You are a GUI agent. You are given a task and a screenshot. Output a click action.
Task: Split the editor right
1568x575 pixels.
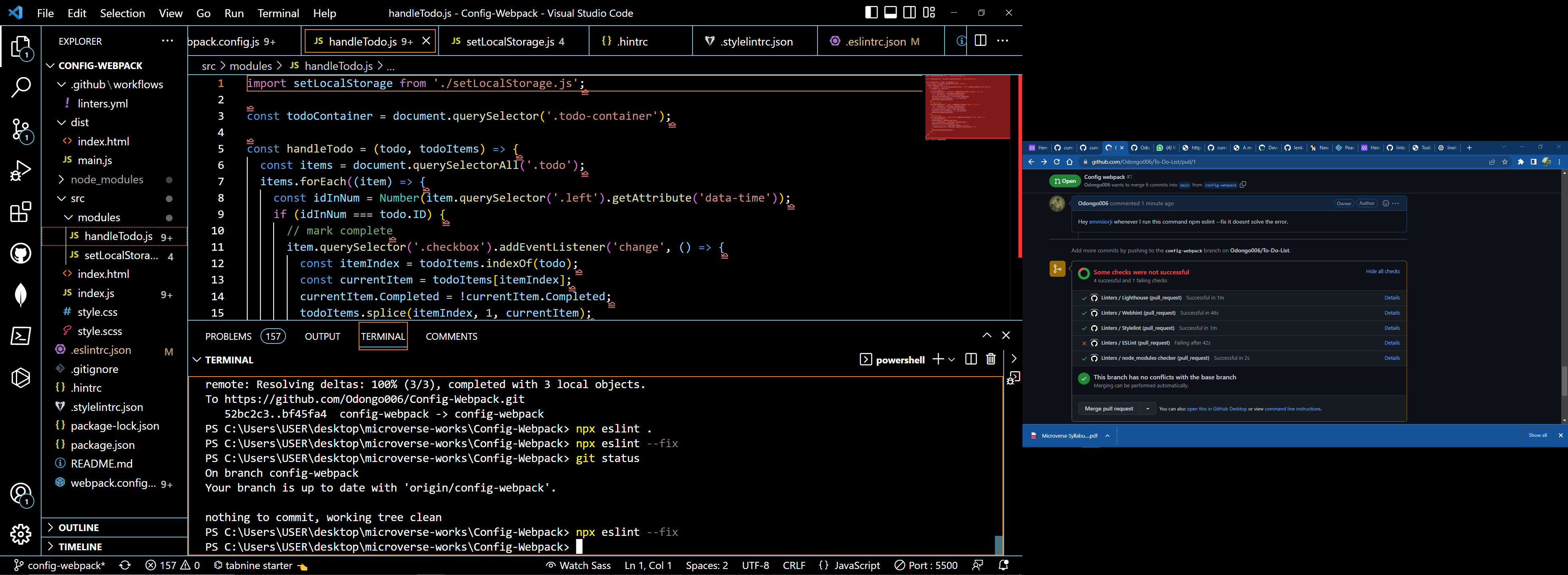click(x=980, y=41)
